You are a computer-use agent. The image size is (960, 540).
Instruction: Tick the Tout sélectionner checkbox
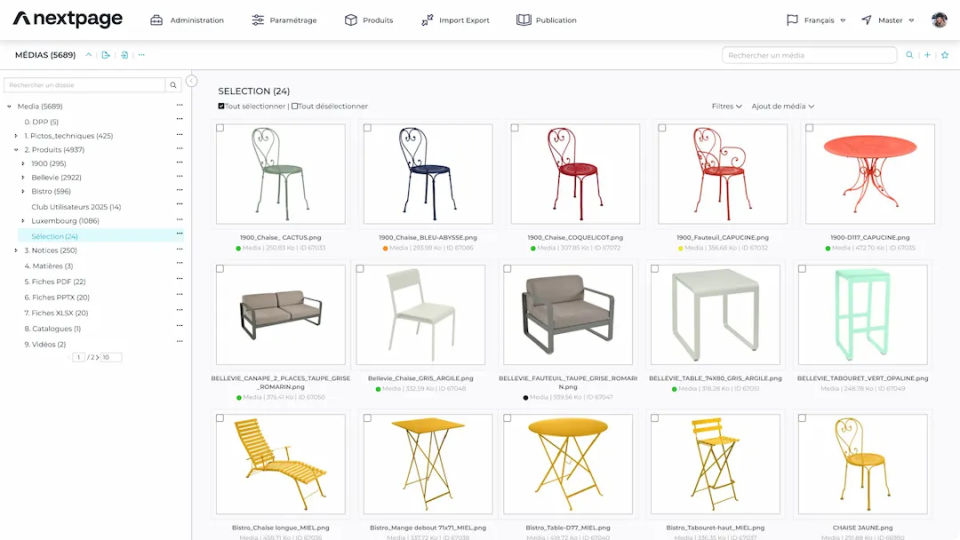(x=222, y=106)
